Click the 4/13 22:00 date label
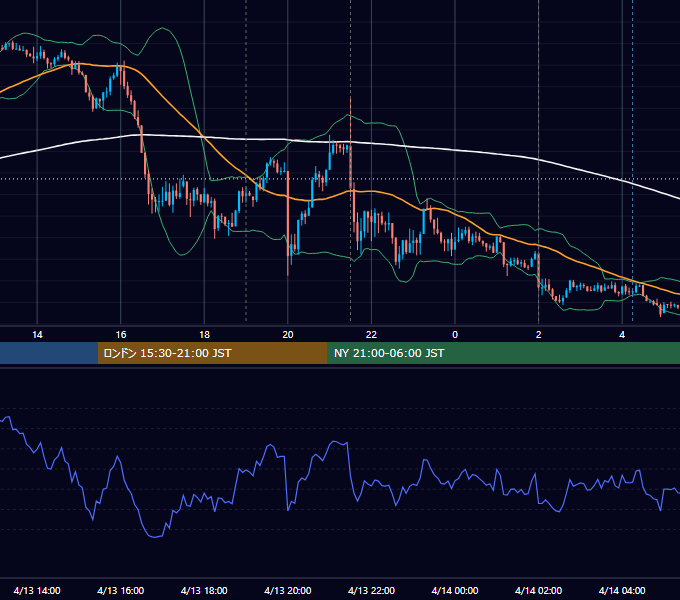The height and width of the screenshot is (600, 680). click(371, 590)
